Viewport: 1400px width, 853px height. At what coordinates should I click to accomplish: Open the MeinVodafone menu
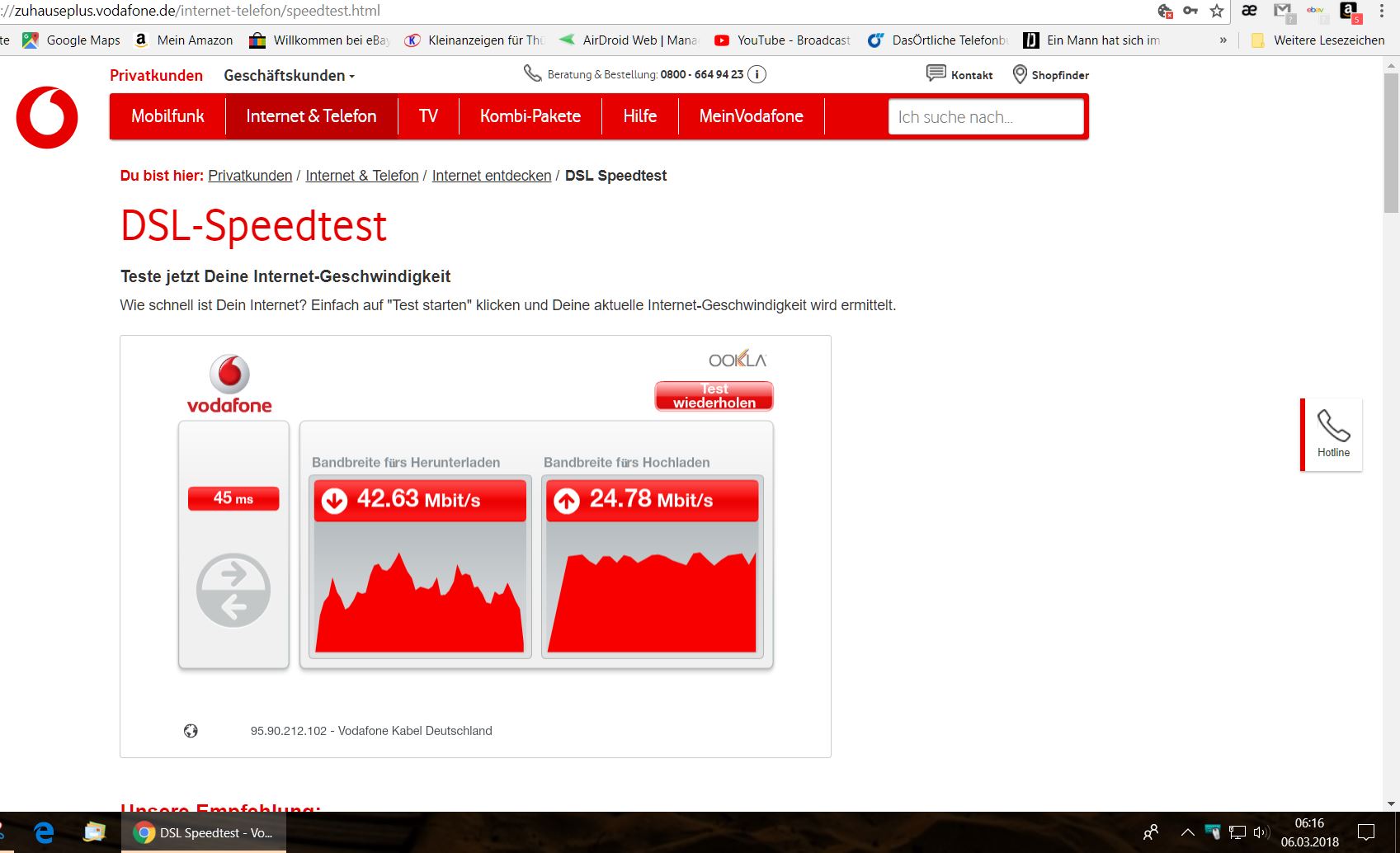coord(752,116)
